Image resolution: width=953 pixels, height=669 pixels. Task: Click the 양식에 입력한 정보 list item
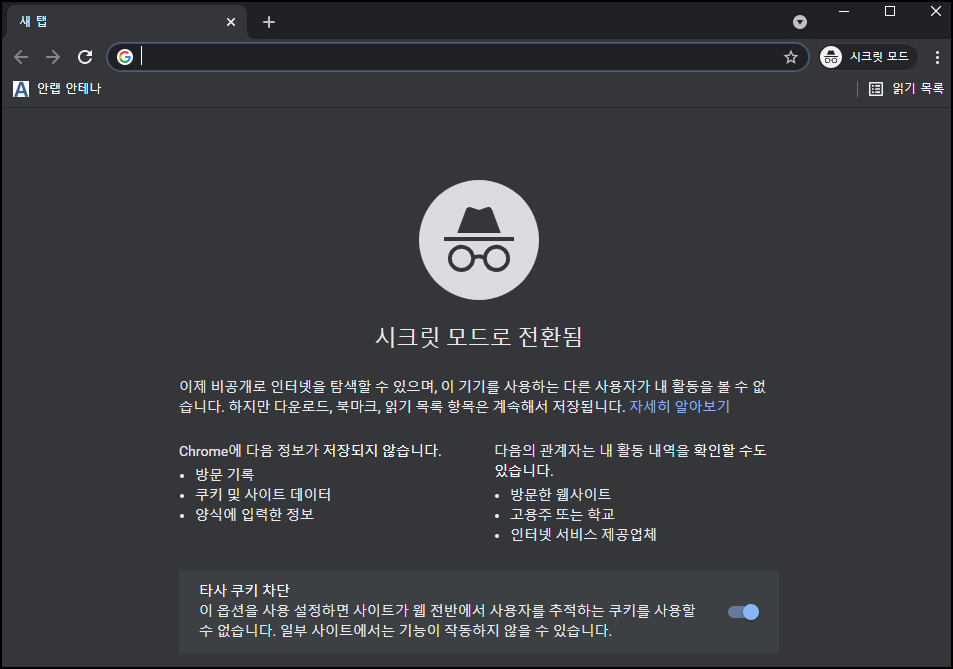coord(254,515)
